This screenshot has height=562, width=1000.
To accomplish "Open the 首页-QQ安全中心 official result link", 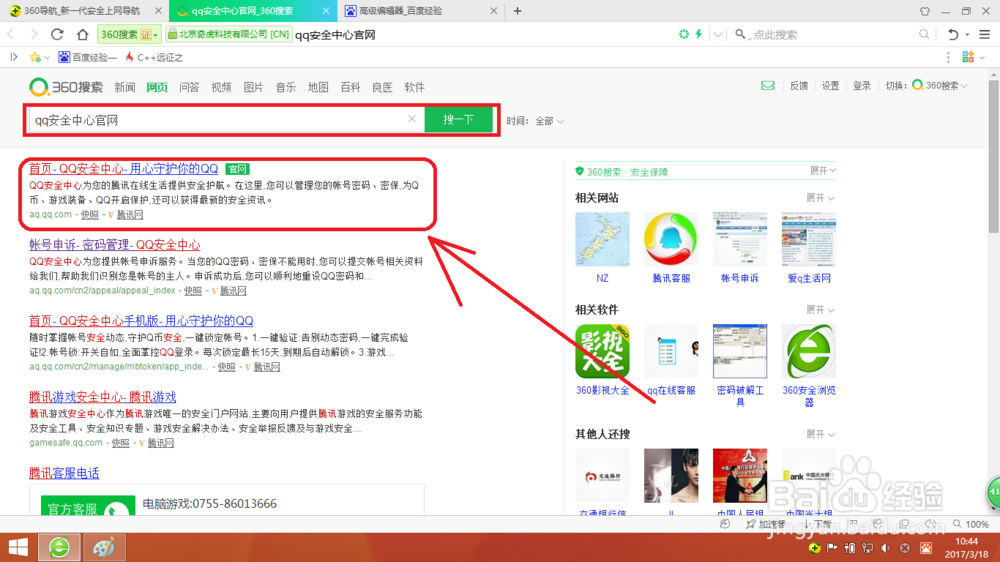I will pyautogui.click(x=124, y=168).
